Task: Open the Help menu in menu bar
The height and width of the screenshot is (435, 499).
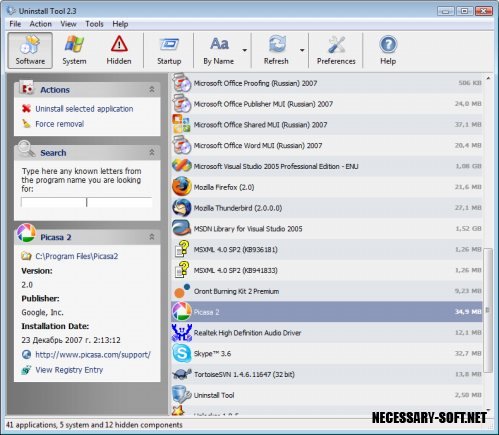Action: coord(120,24)
